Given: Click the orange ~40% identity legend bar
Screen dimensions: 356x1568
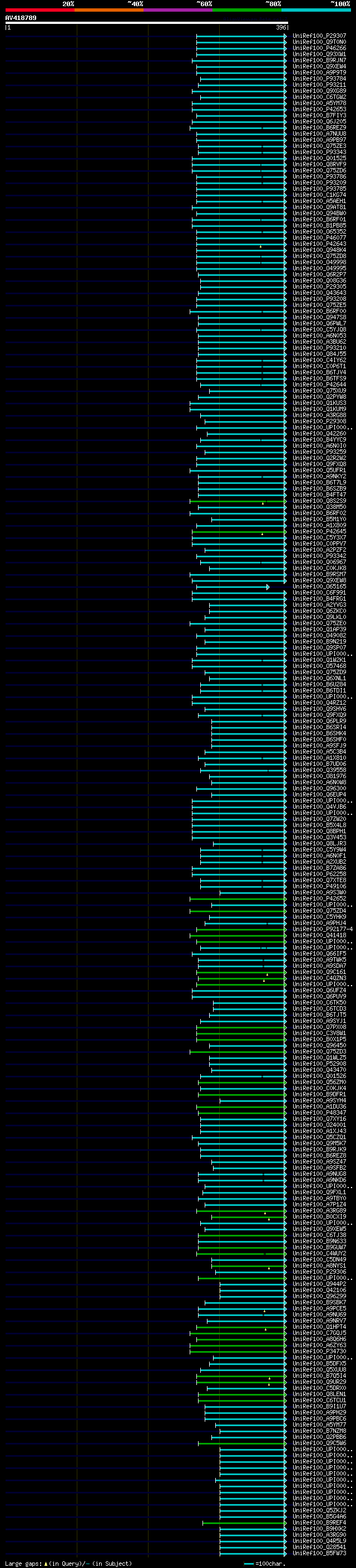Looking at the screenshot, I should (109, 10).
